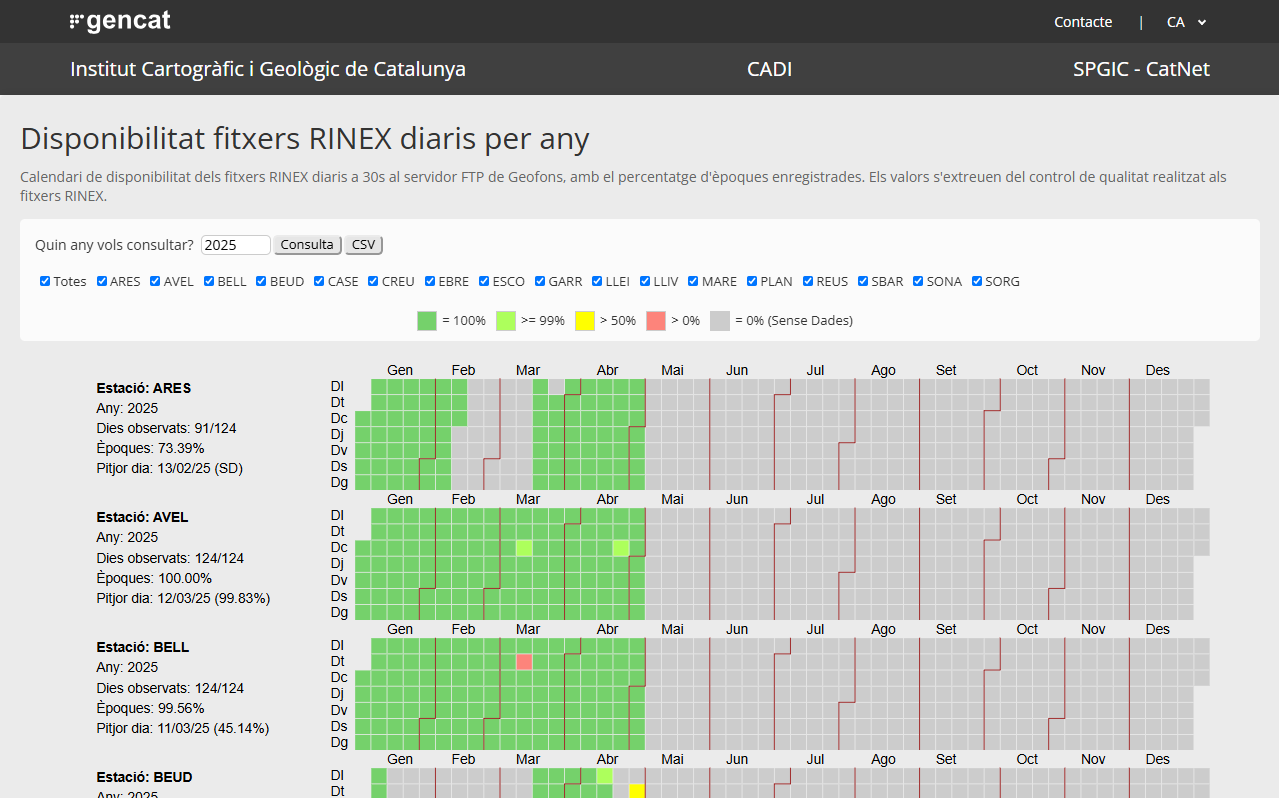Open the Contacte link
Viewport: 1279px width, 798px height.
pos(1083,22)
